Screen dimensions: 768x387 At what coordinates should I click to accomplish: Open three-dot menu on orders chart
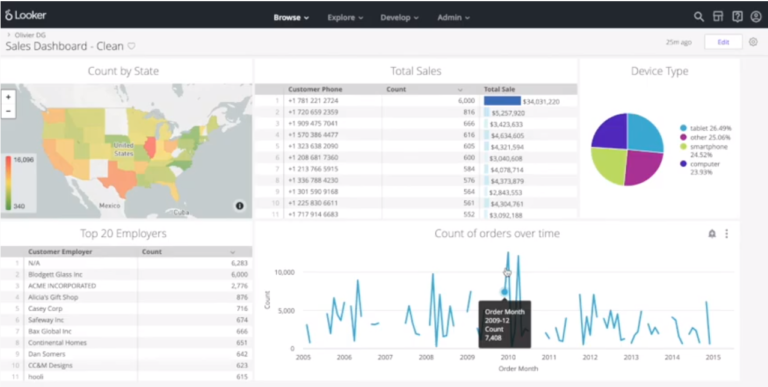click(727, 234)
